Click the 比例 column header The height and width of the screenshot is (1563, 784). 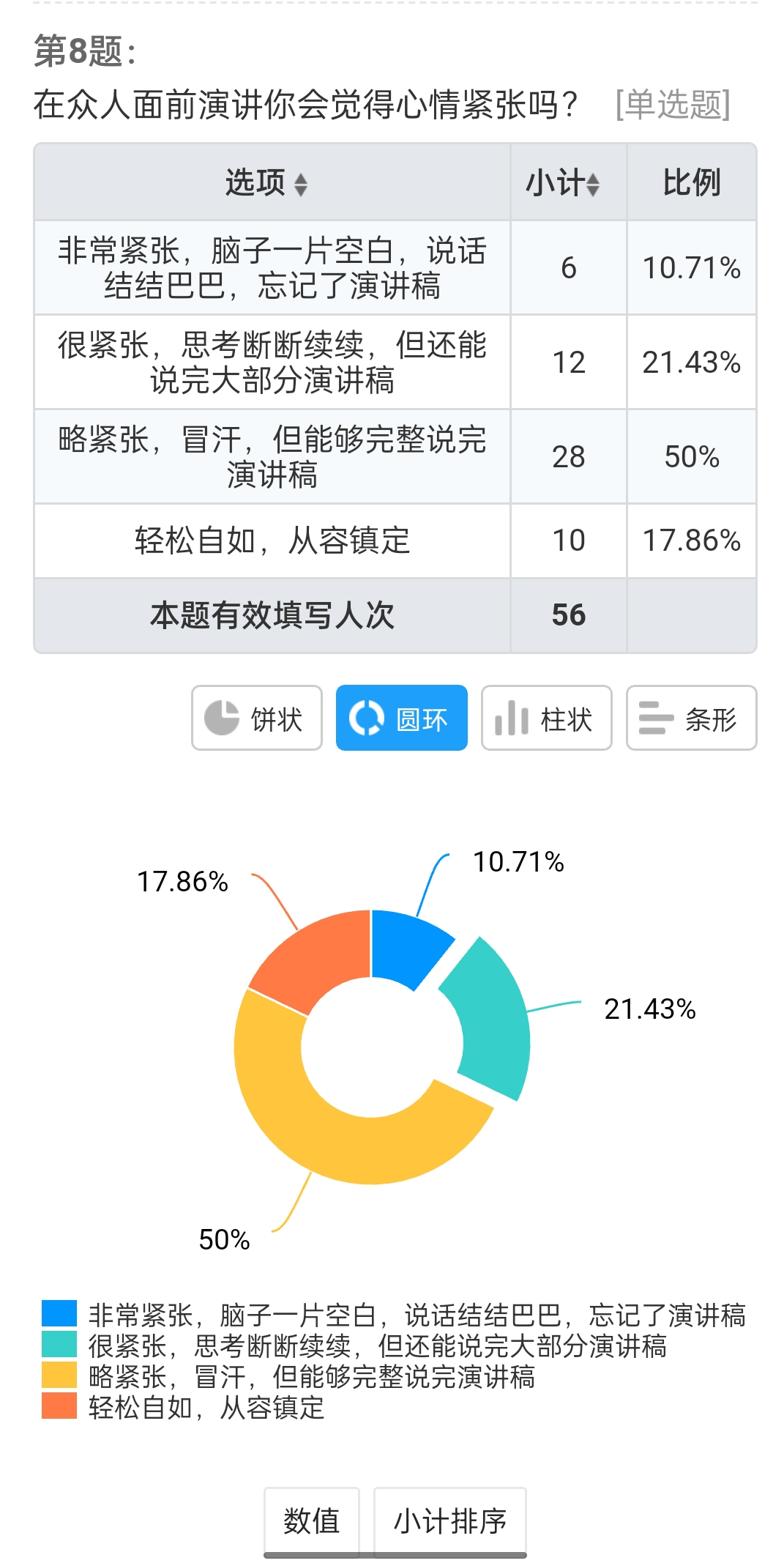click(691, 182)
